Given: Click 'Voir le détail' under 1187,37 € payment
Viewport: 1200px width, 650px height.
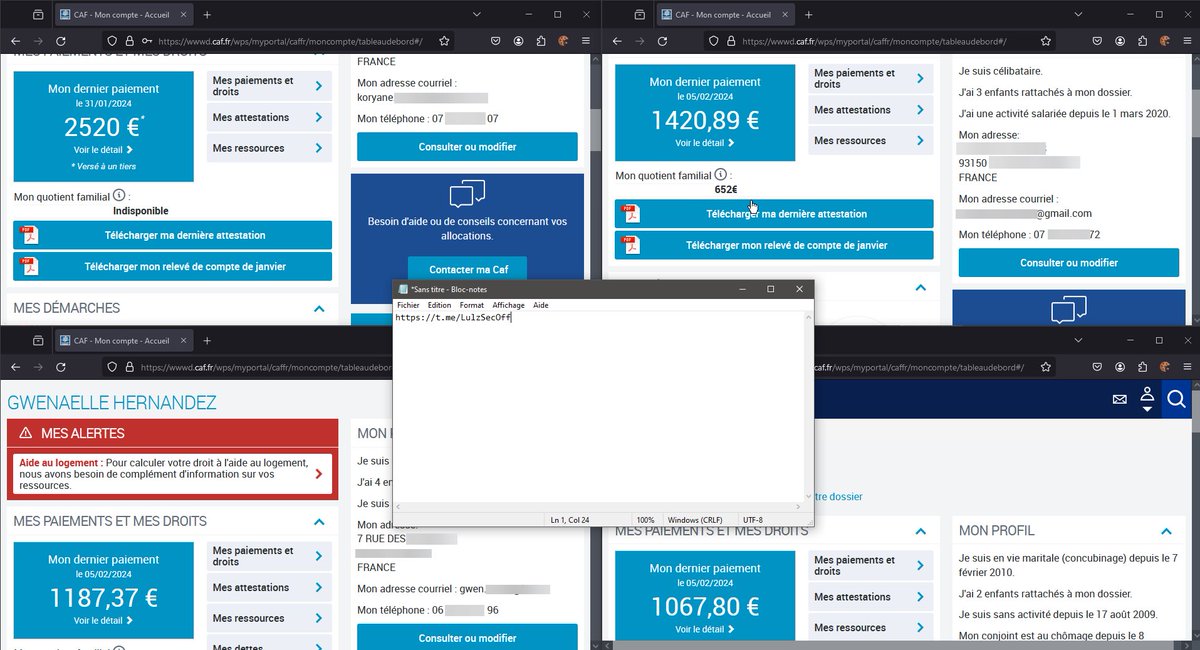Looking at the screenshot, I should 103,620.
